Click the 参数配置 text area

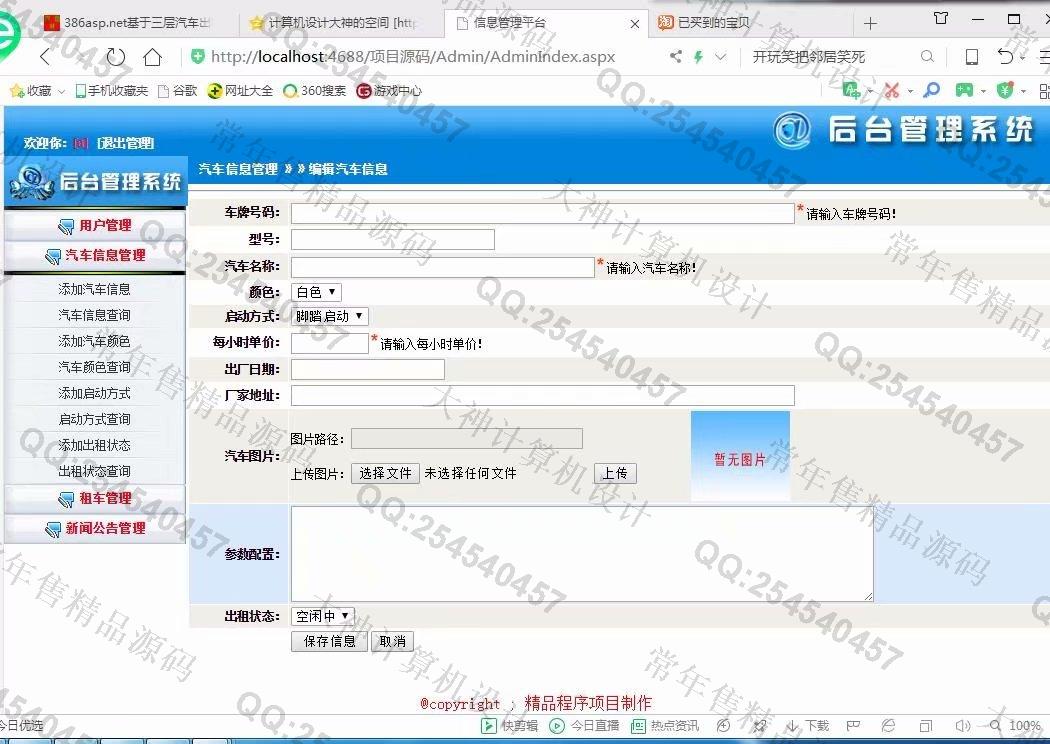click(582, 554)
